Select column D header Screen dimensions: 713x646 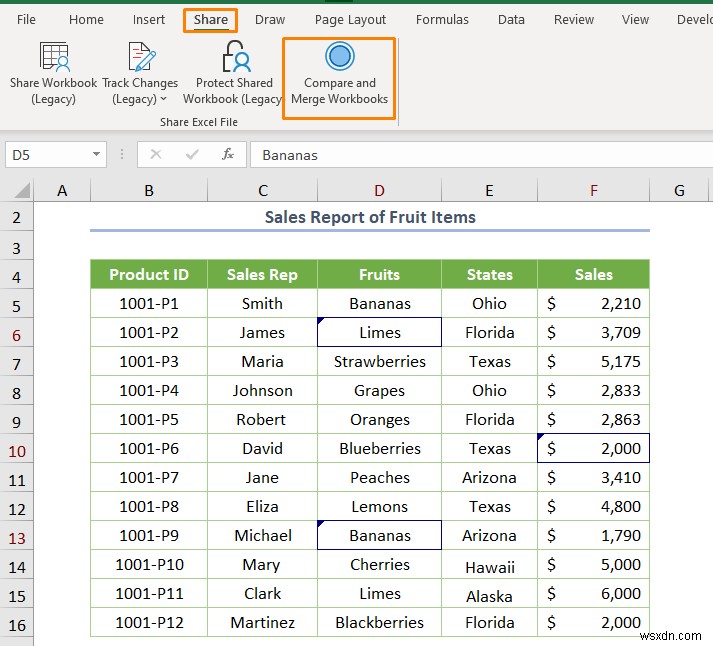coord(379,191)
